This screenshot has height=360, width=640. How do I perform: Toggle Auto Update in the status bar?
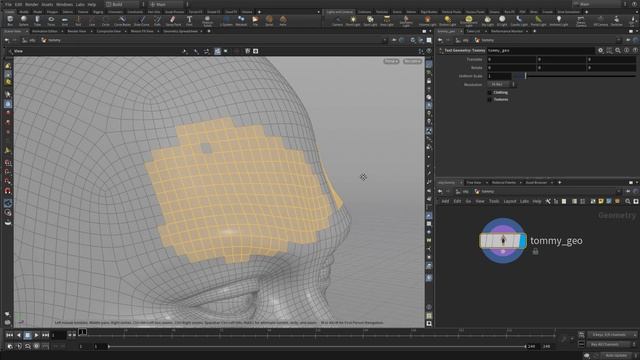coord(615,356)
